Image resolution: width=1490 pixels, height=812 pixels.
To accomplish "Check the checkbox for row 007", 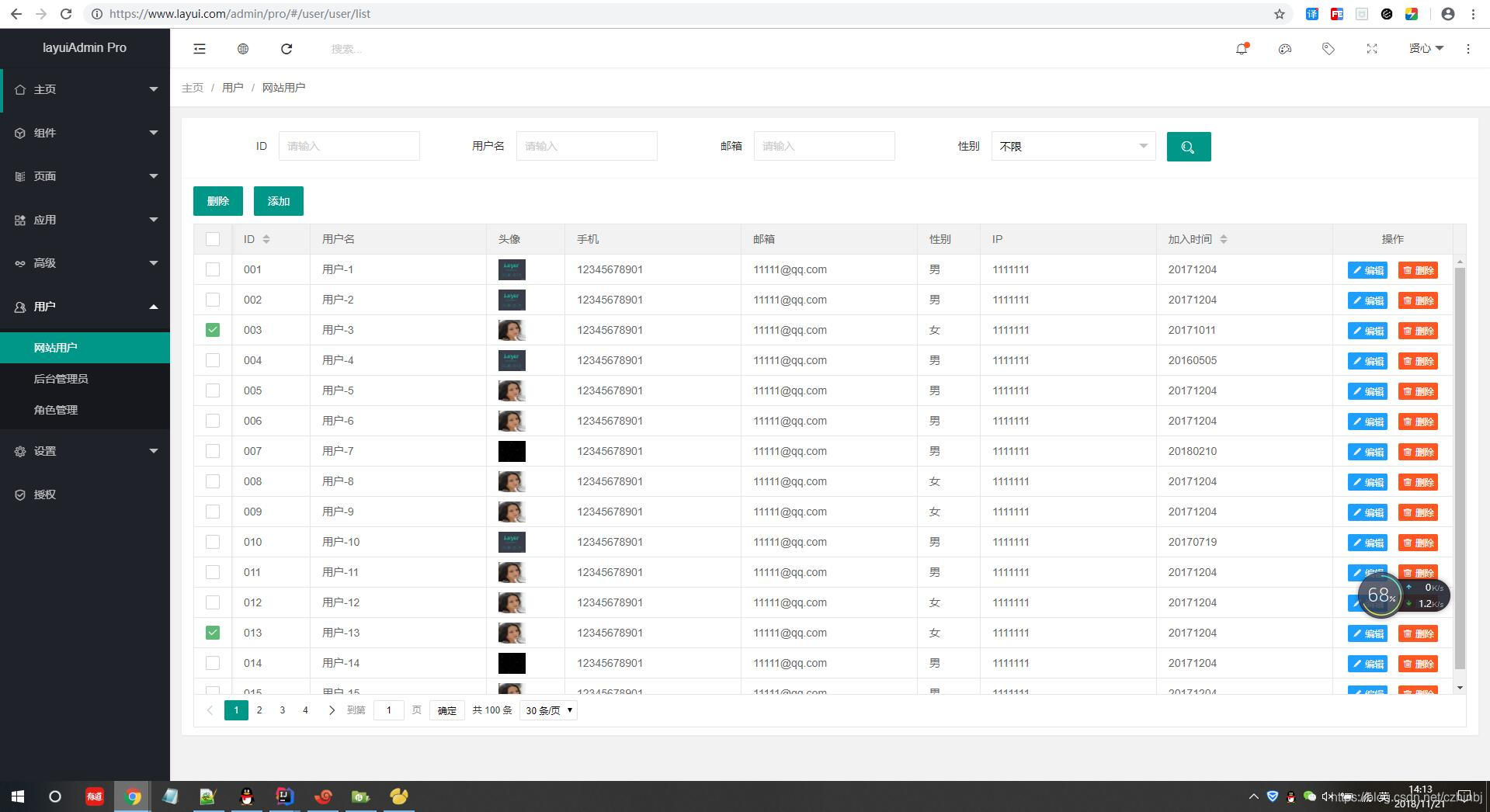I will (213, 451).
